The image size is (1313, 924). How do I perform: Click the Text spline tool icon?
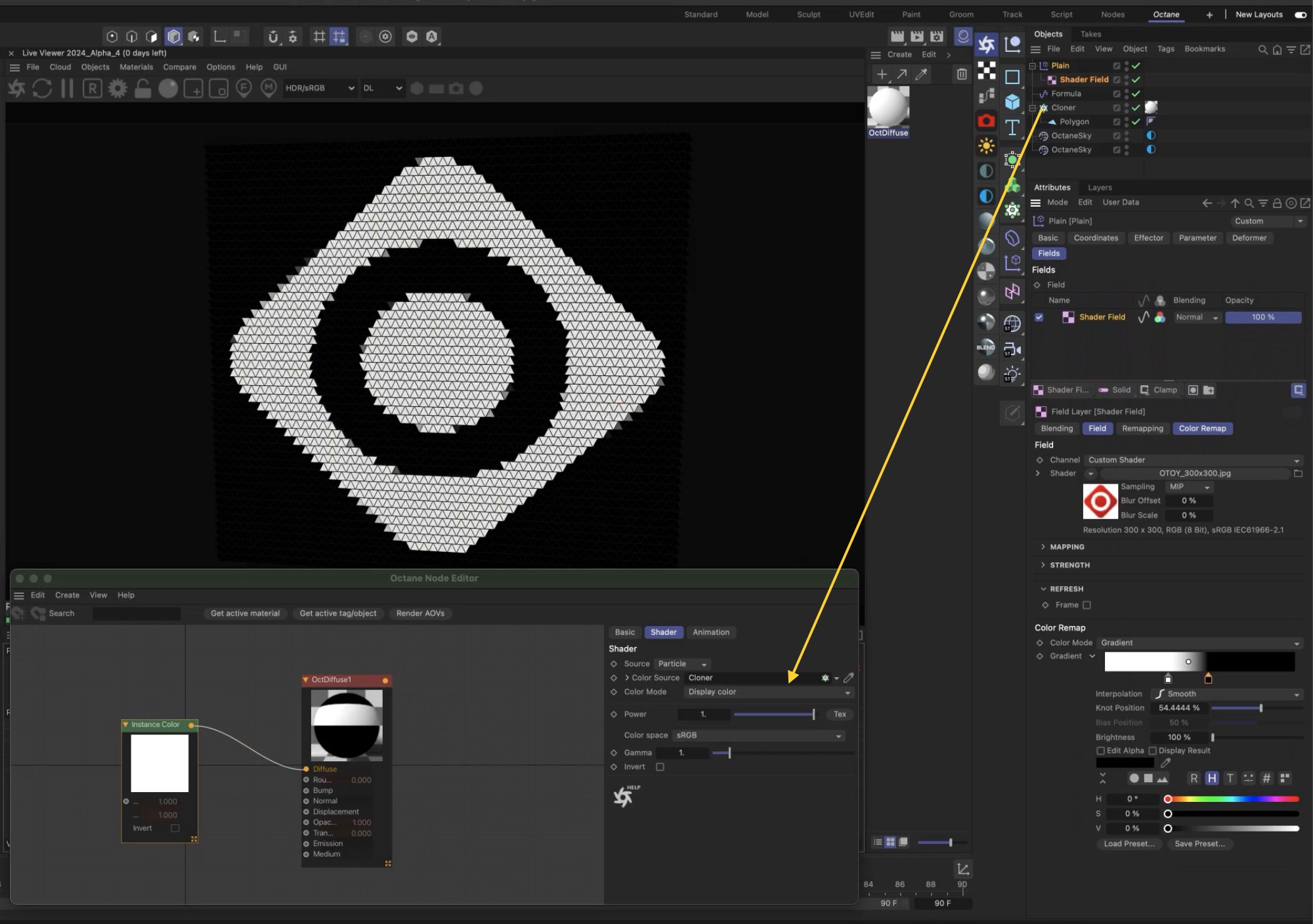pyautogui.click(x=1012, y=127)
